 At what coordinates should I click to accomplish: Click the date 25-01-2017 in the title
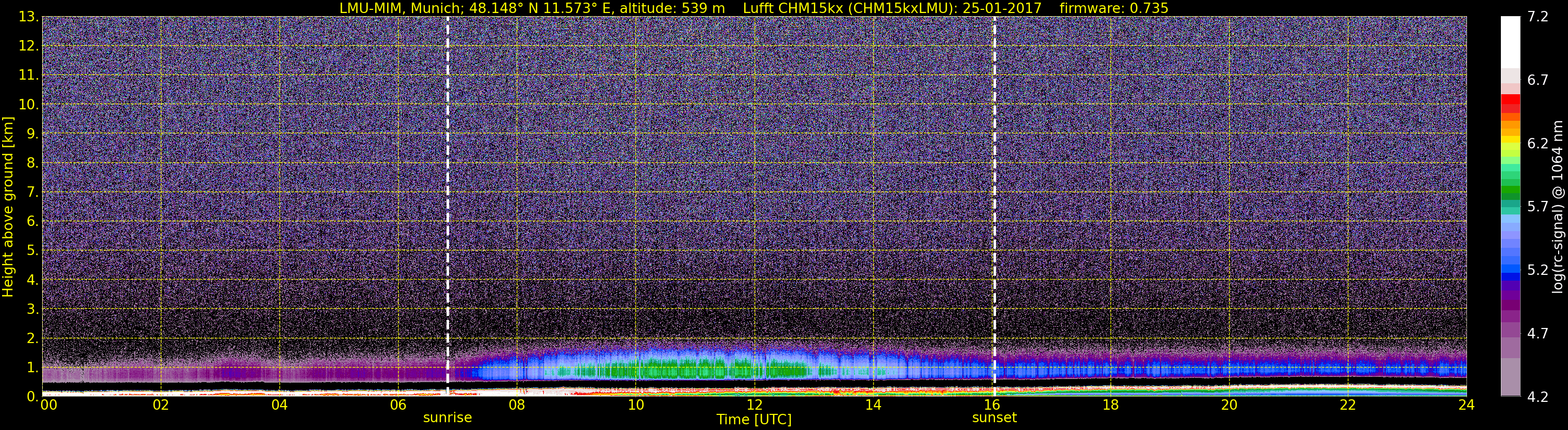click(x=1002, y=8)
